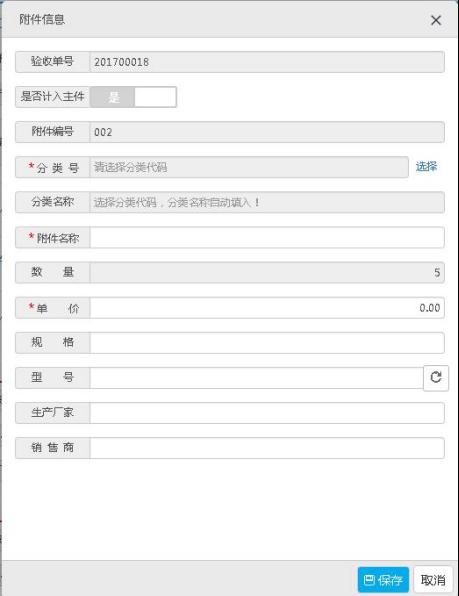Click the 生产厂家 input field
The image size is (459, 596).
tap(267, 413)
